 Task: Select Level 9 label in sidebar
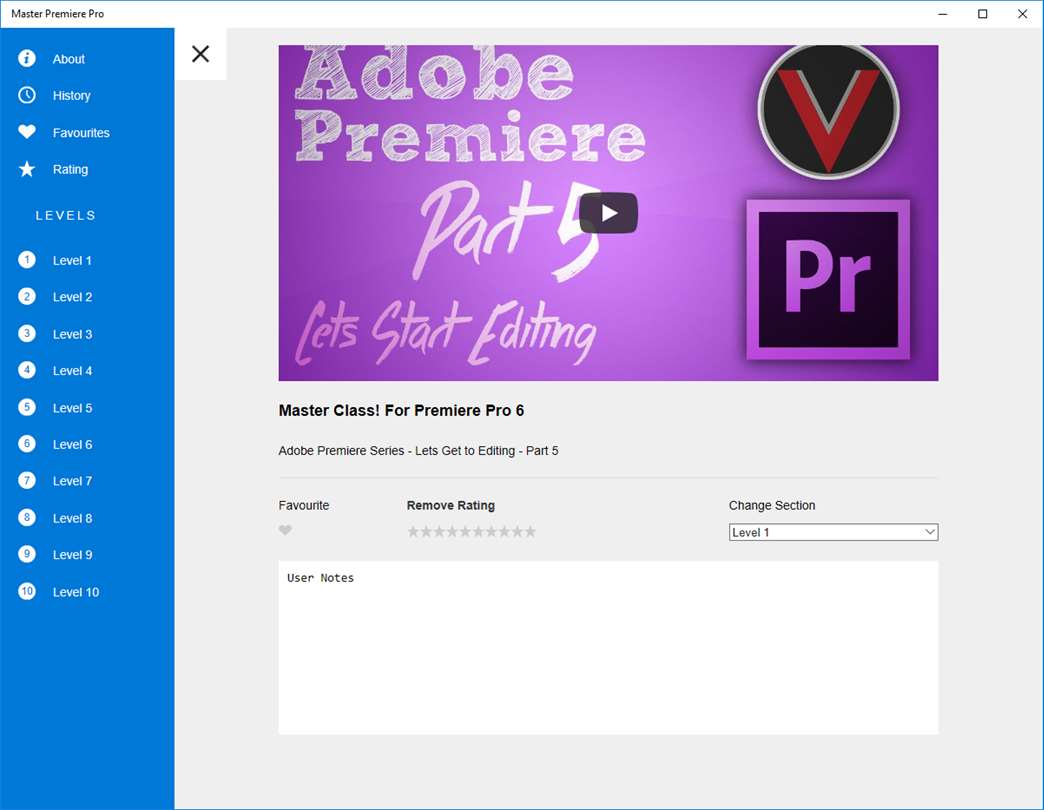72,555
